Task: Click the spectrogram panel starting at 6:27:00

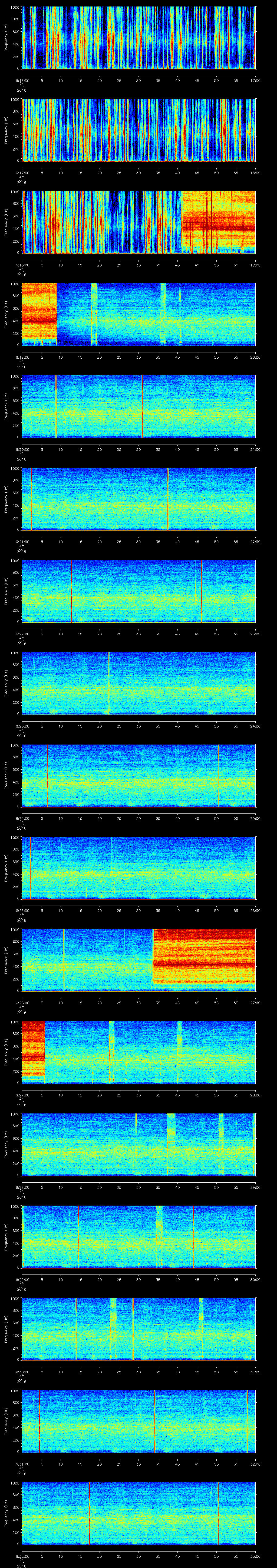Action: [139, 1052]
